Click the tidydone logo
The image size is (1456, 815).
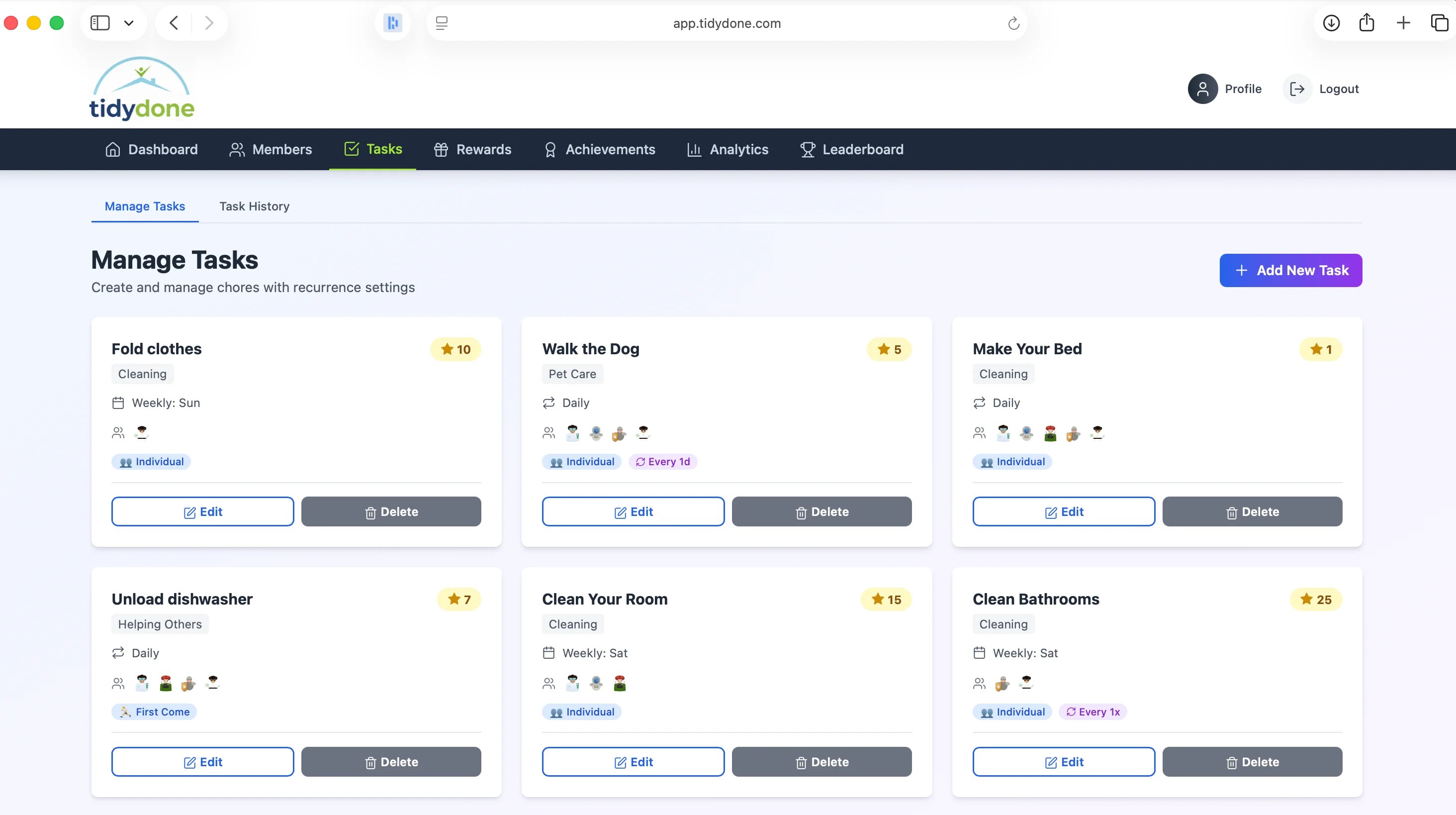click(x=142, y=88)
